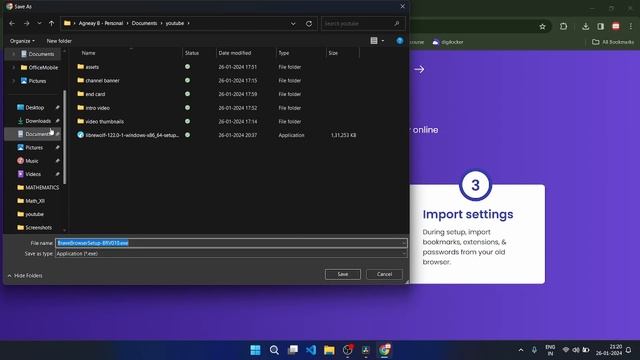
Task: Click Agneay B - Personal breadcrumb
Action: click(x=101, y=24)
